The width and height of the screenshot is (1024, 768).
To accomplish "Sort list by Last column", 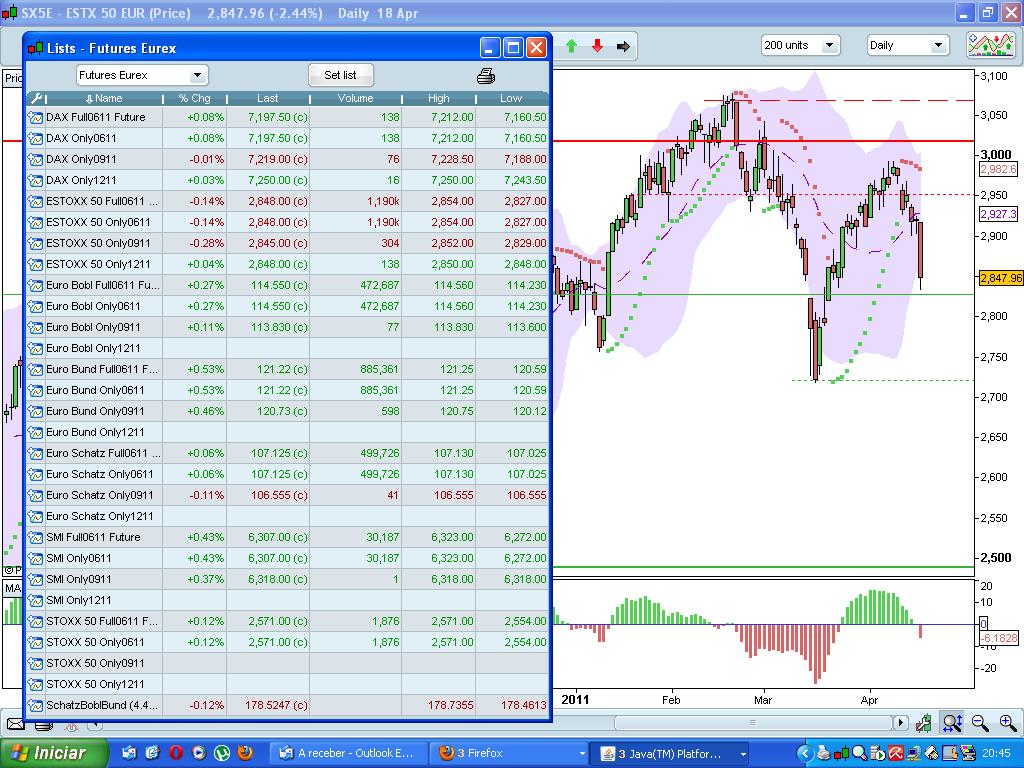I will tap(268, 99).
